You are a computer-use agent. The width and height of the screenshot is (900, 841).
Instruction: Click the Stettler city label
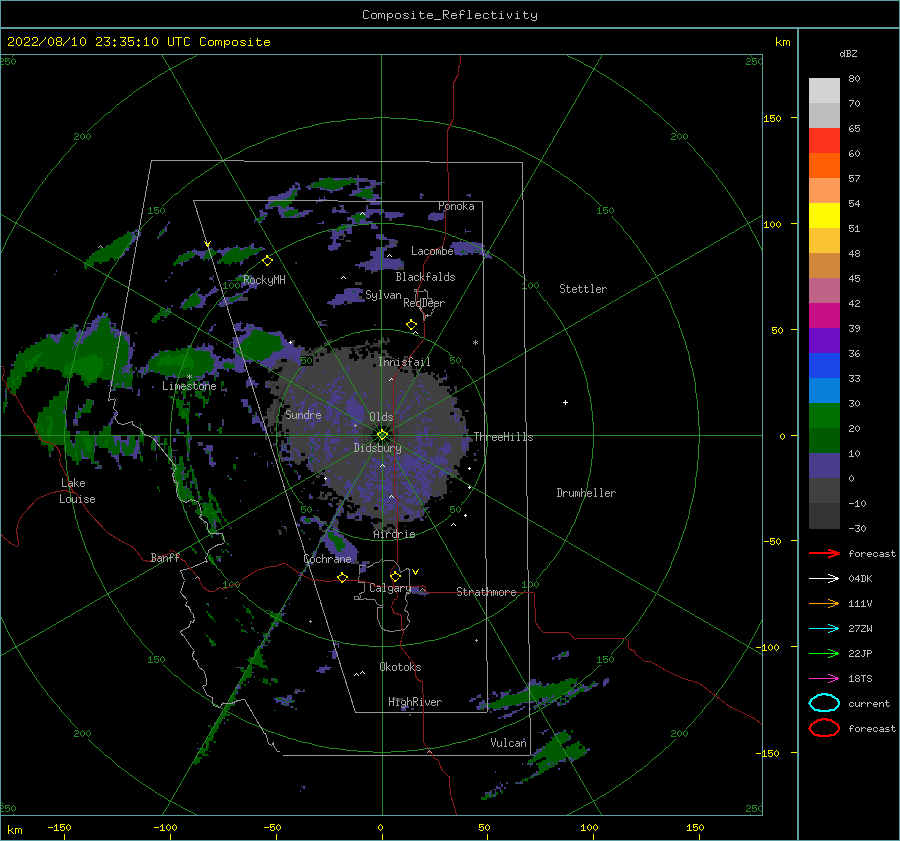(x=583, y=289)
